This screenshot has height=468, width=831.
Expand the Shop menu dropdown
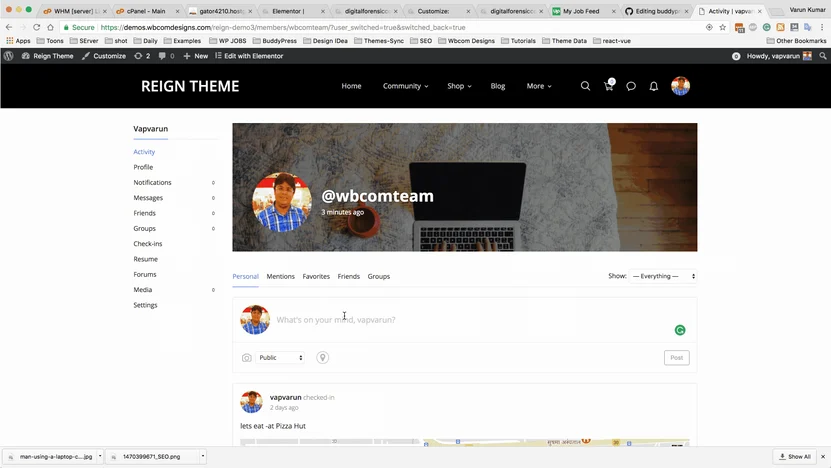click(459, 86)
